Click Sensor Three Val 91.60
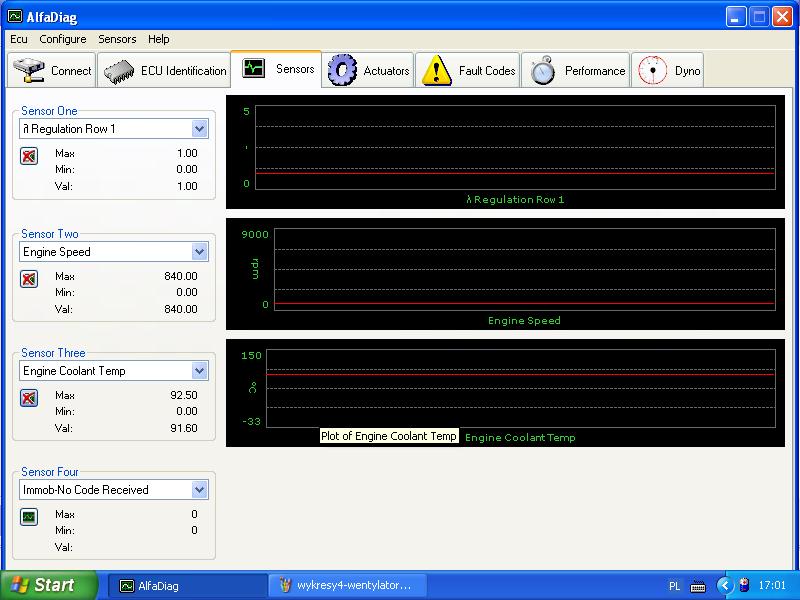The image size is (800, 600). pos(184,428)
